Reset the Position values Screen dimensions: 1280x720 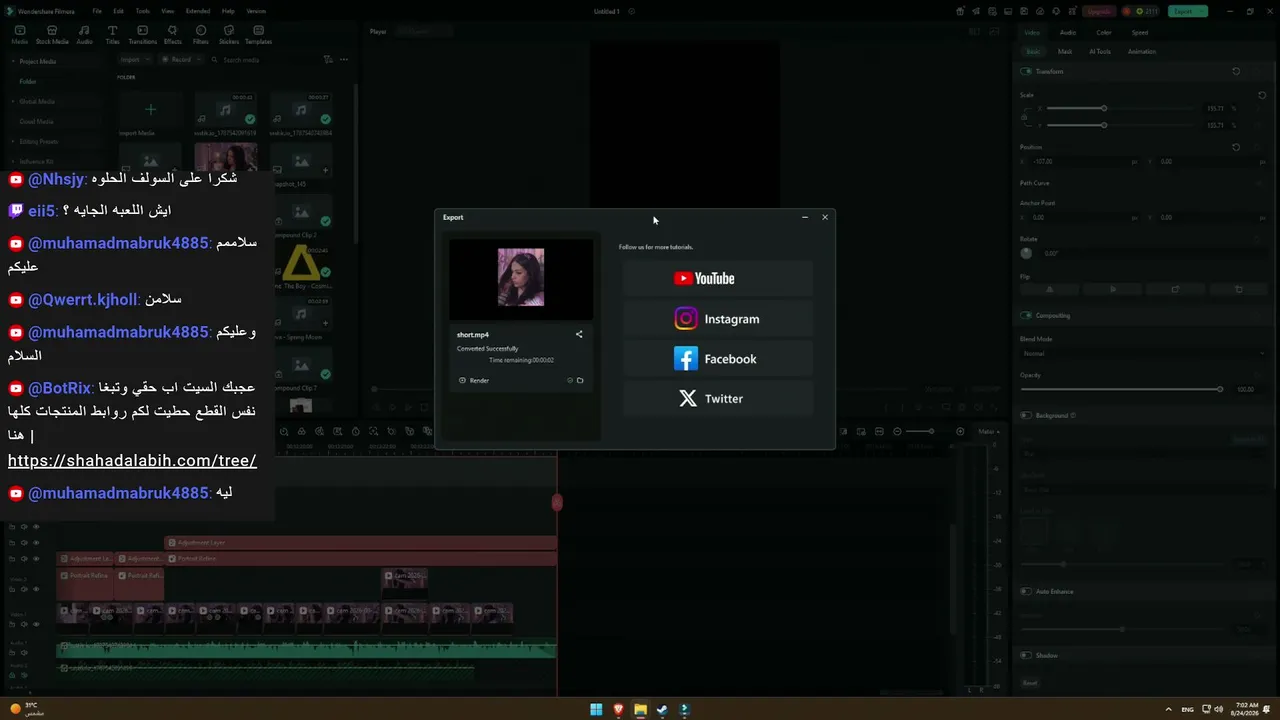1236,147
